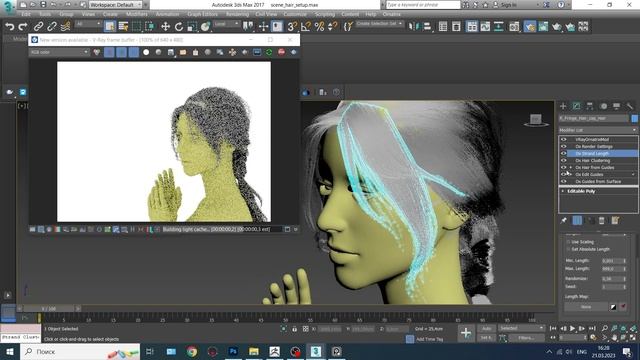
Task: Open the reference coordinate system dropdown
Action: (227, 24)
